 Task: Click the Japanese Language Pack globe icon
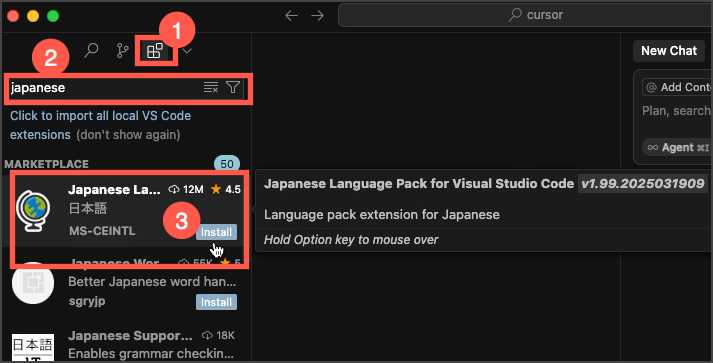coord(33,211)
